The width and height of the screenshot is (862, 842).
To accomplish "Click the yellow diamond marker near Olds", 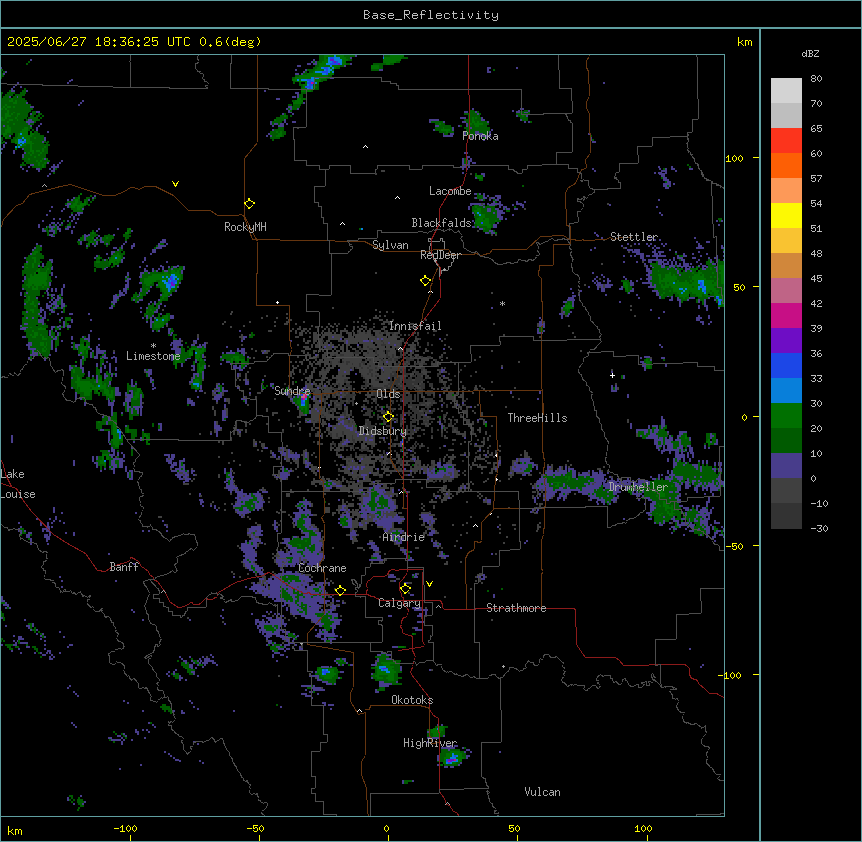I will pos(388,416).
